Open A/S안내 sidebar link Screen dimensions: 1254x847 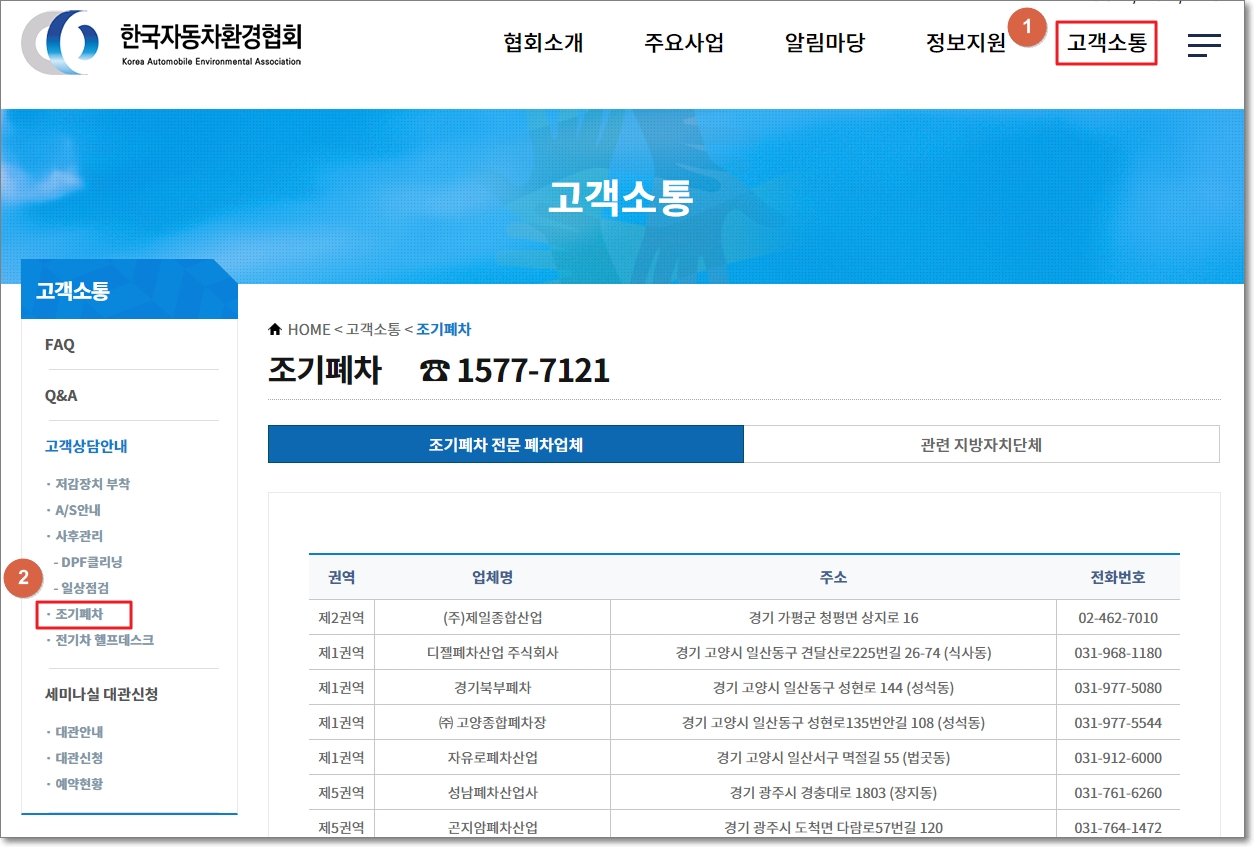coord(78,510)
